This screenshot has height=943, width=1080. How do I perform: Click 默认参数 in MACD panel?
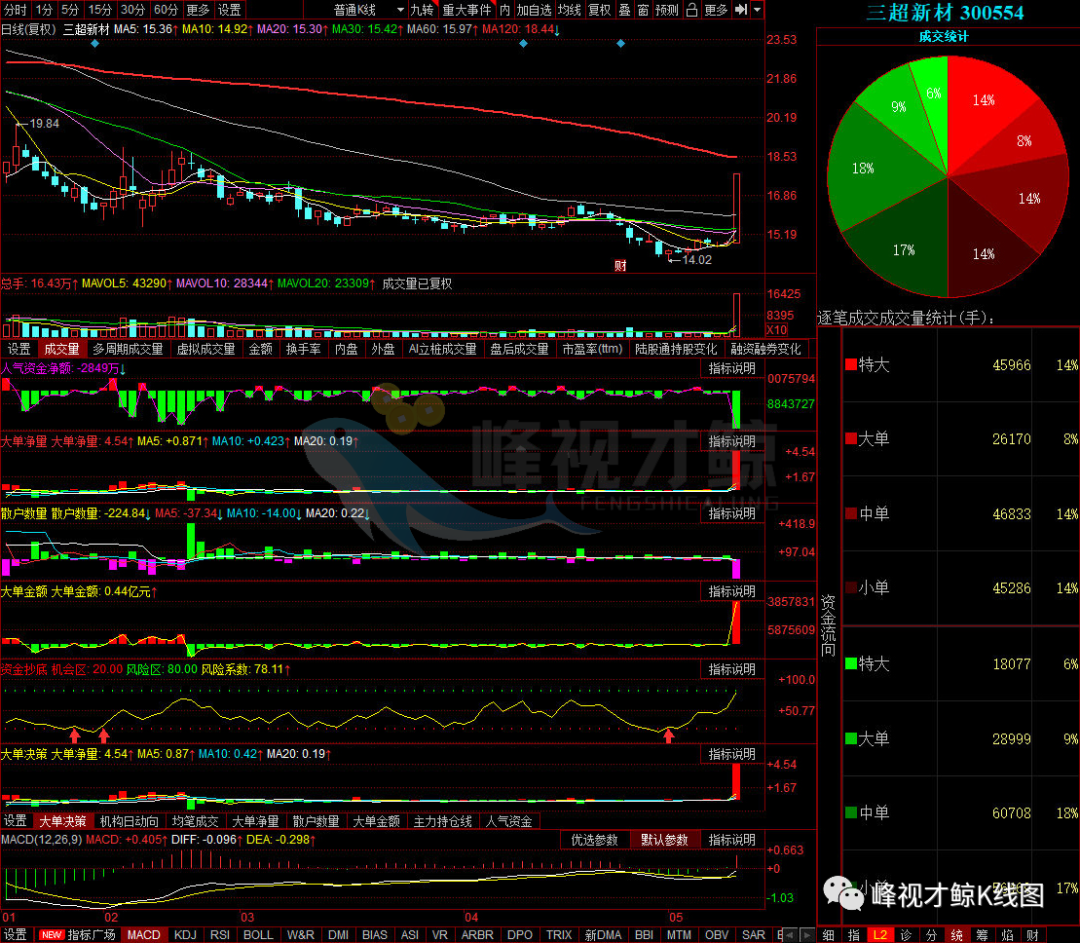point(664,840)
